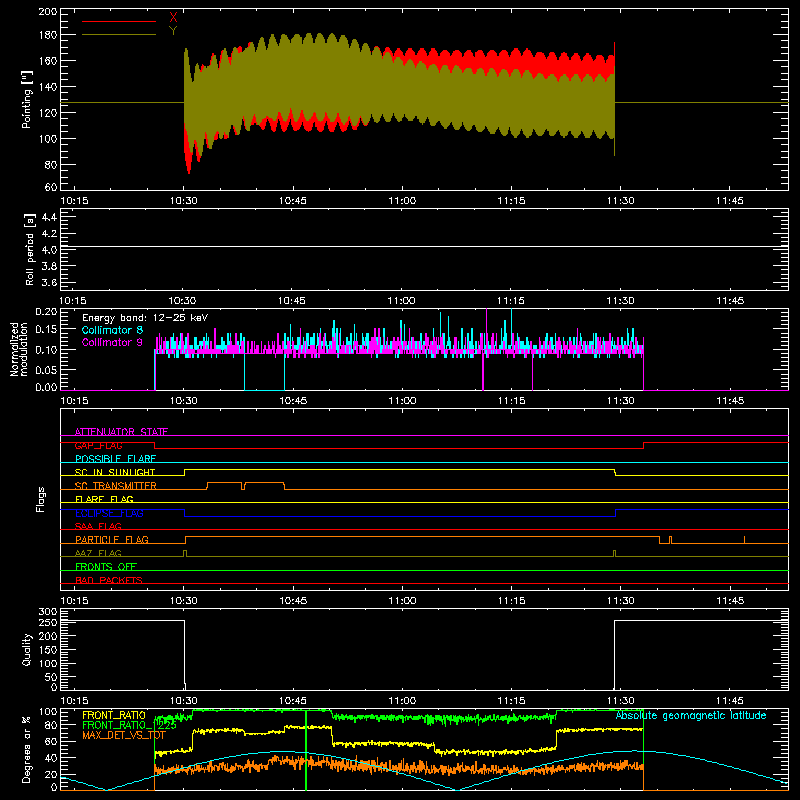800x800 pixels.
Task: Click the 200 tick label on Pointing axis
Action: tap(48, 12)
